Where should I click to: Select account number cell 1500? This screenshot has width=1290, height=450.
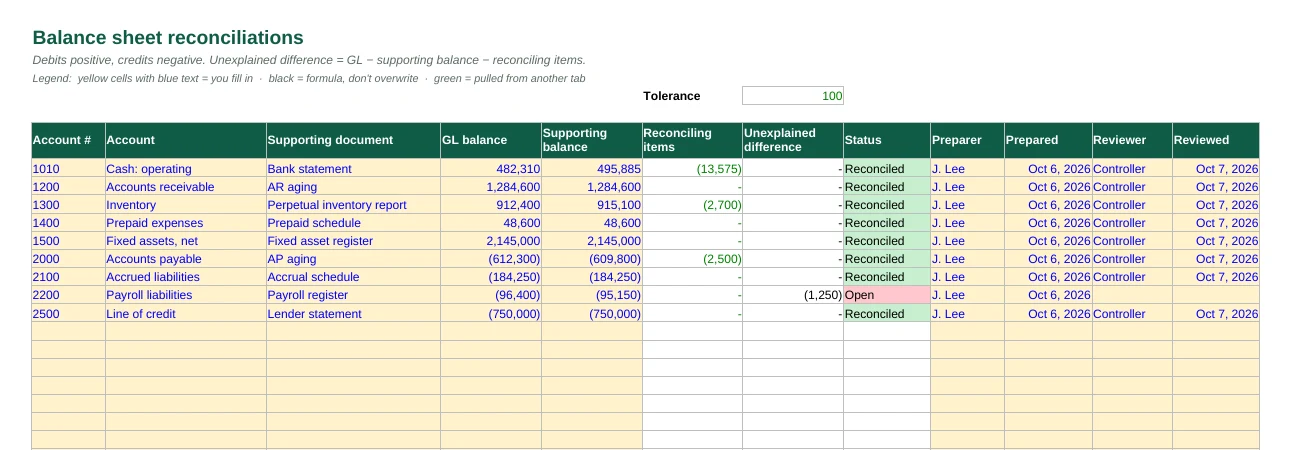[68, 241]
